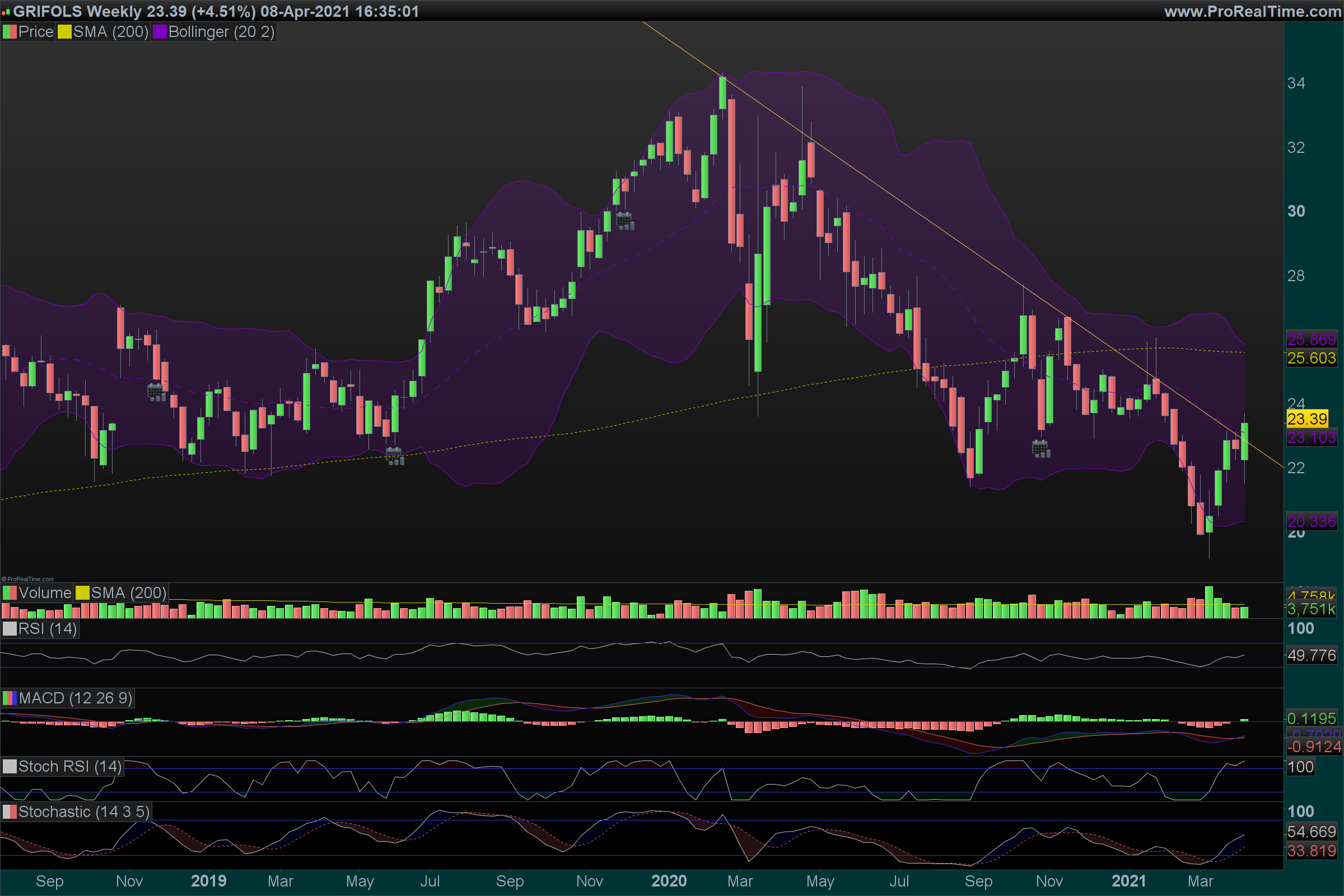Click the event icon near November 2020

tap(1040, 449)
